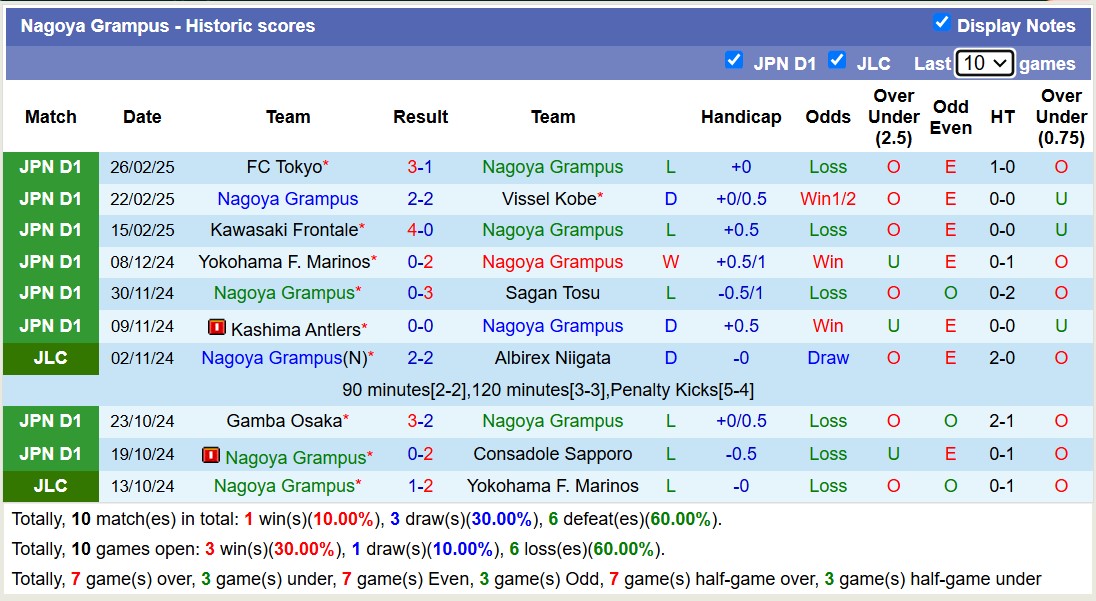
Task: Uncheck the Display Notes checkbox
Action: tap(941, 23)
